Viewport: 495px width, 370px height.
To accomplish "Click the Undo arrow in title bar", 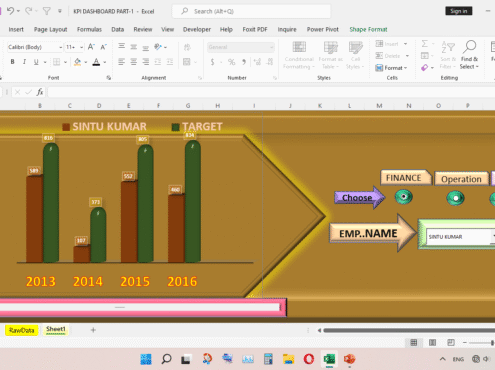I will click(10, 11).
